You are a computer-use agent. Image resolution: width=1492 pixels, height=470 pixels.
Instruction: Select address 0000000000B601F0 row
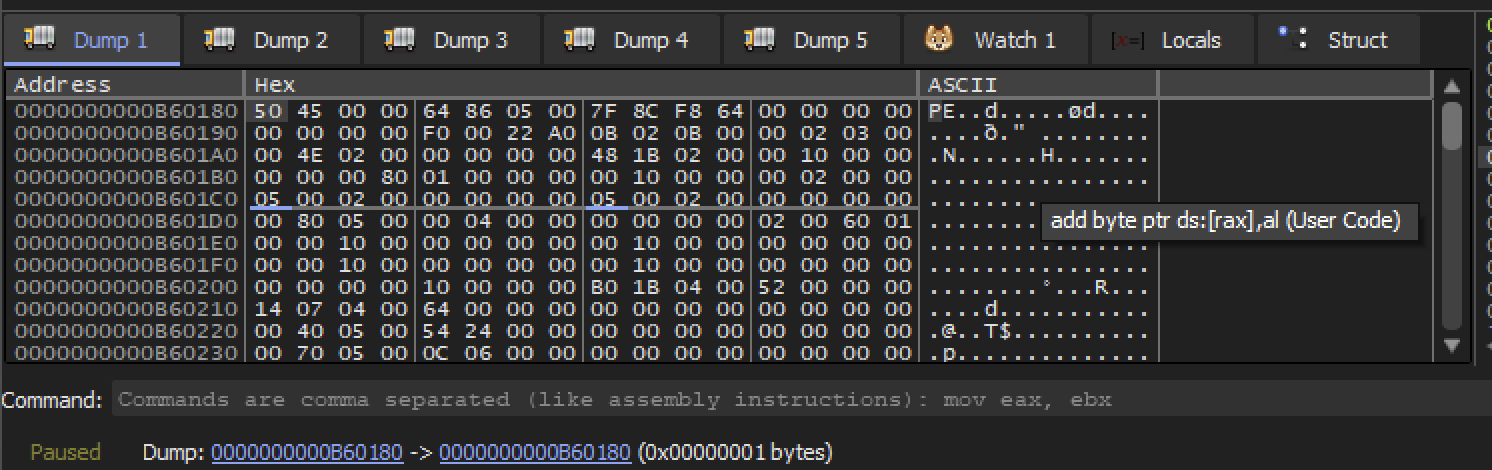(125, 265)
